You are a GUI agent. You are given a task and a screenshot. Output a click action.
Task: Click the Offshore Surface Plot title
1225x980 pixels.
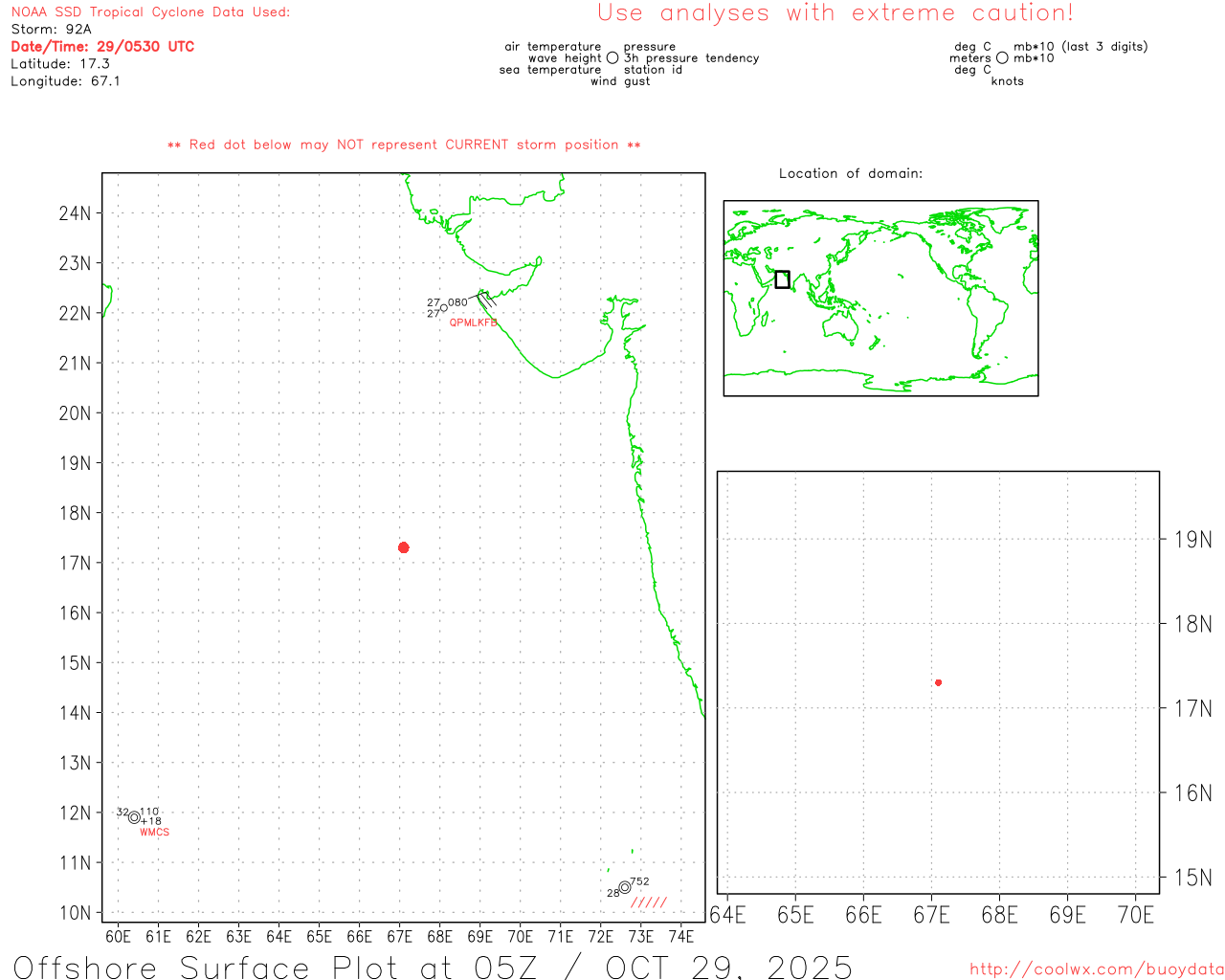(x=433, y=967)
